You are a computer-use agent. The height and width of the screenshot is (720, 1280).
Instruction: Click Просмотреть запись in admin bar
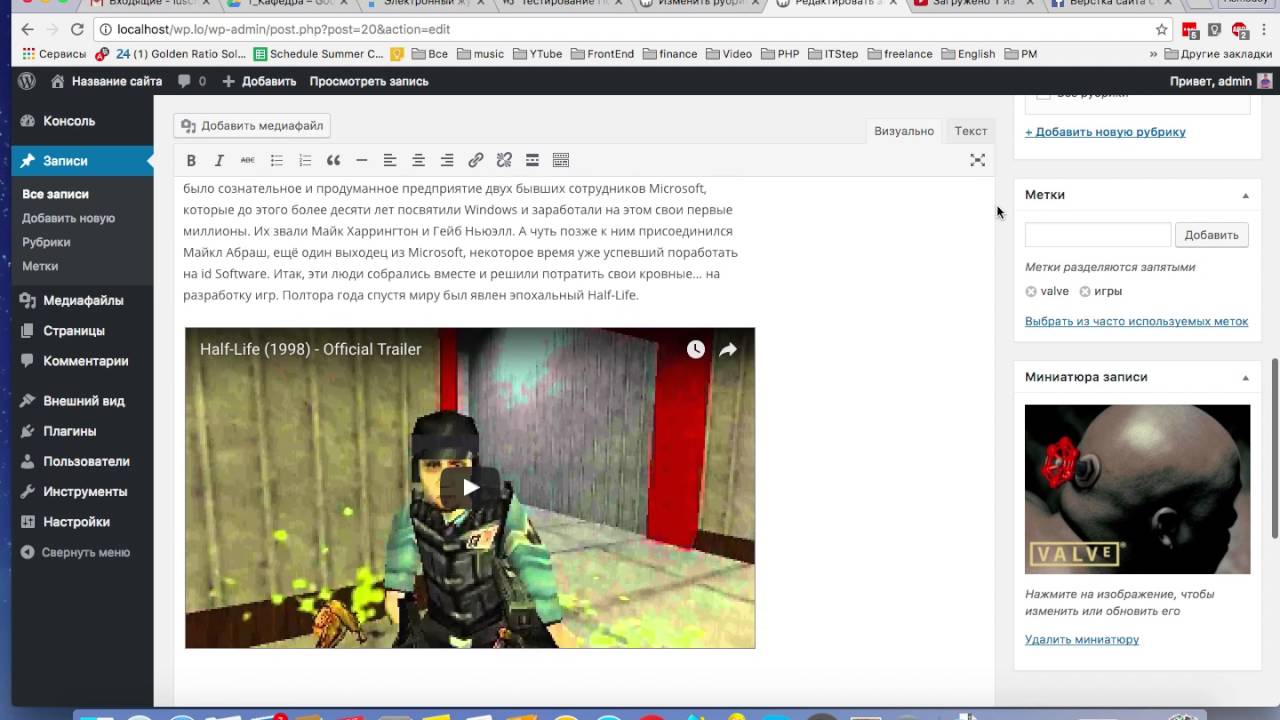click(369, 81)
